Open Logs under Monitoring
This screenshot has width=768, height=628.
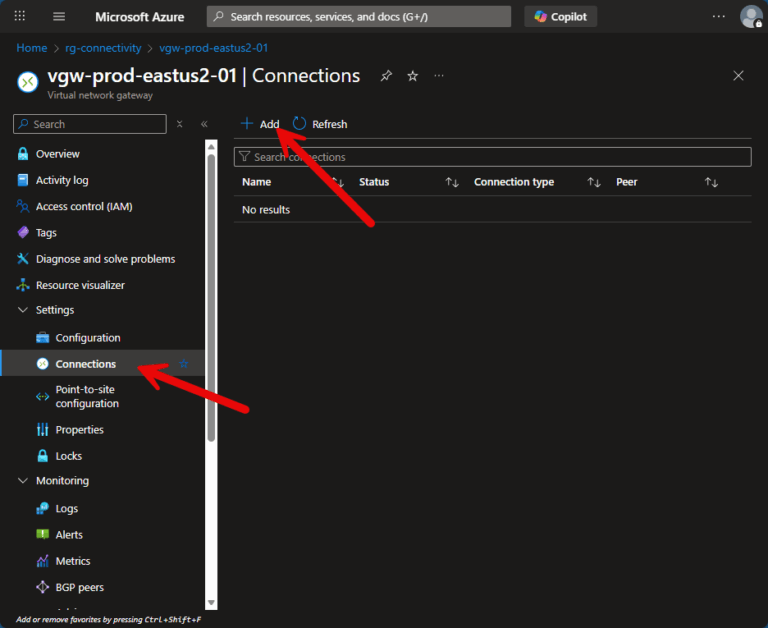point(67,508)
